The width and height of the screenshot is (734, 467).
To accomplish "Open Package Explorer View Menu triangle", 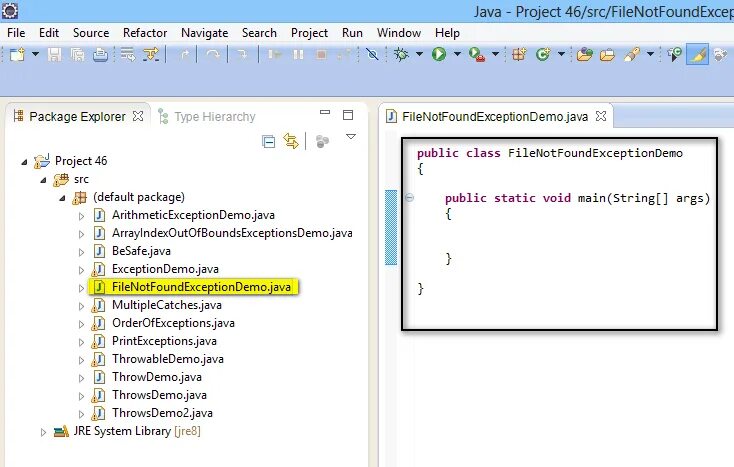I will tap(351, 137).
